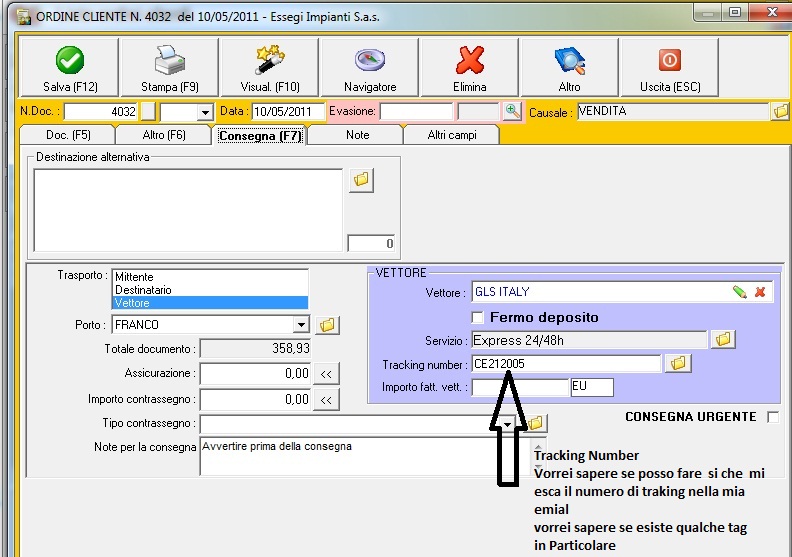Select Destinatario in the Trasporto list

210,290
